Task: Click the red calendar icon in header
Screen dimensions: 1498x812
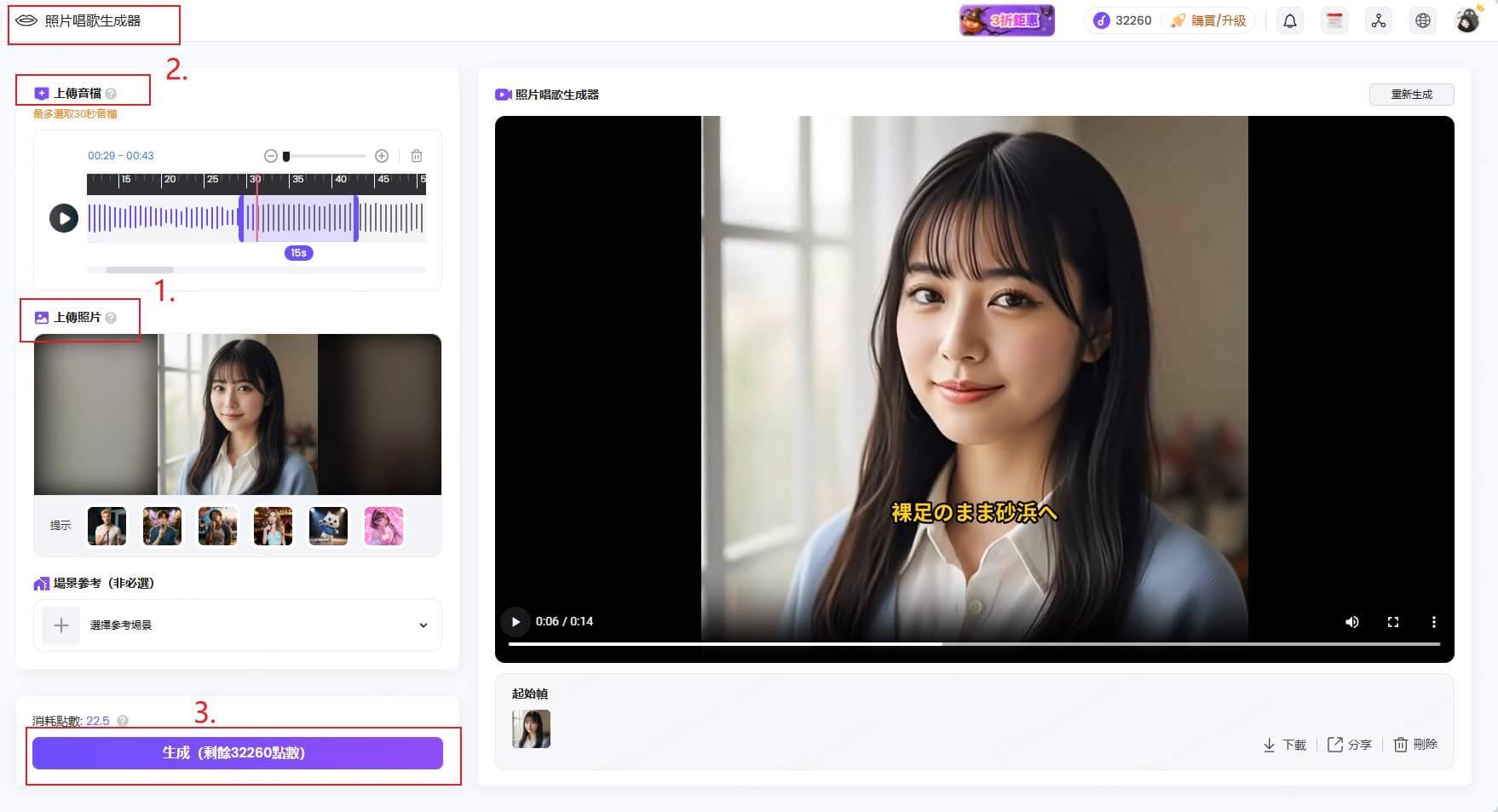Action: point(1334,21)
